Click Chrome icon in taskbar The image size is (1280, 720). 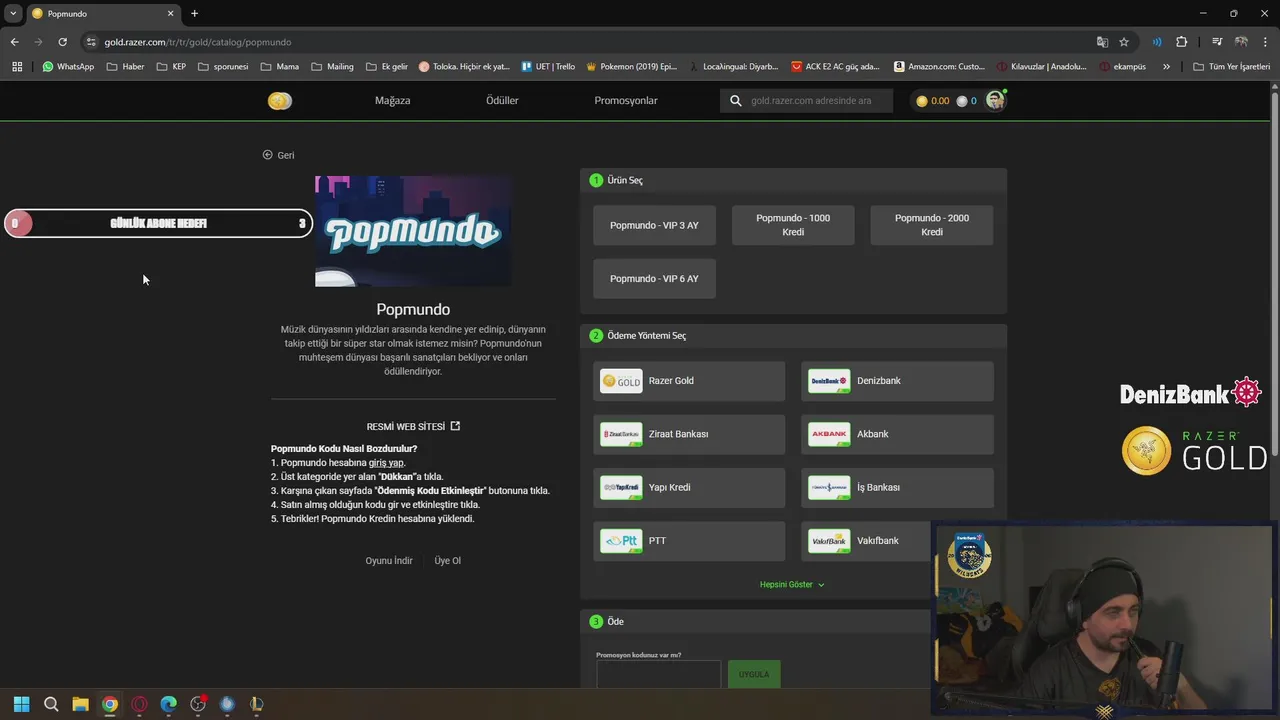click(x=110, y=704)
